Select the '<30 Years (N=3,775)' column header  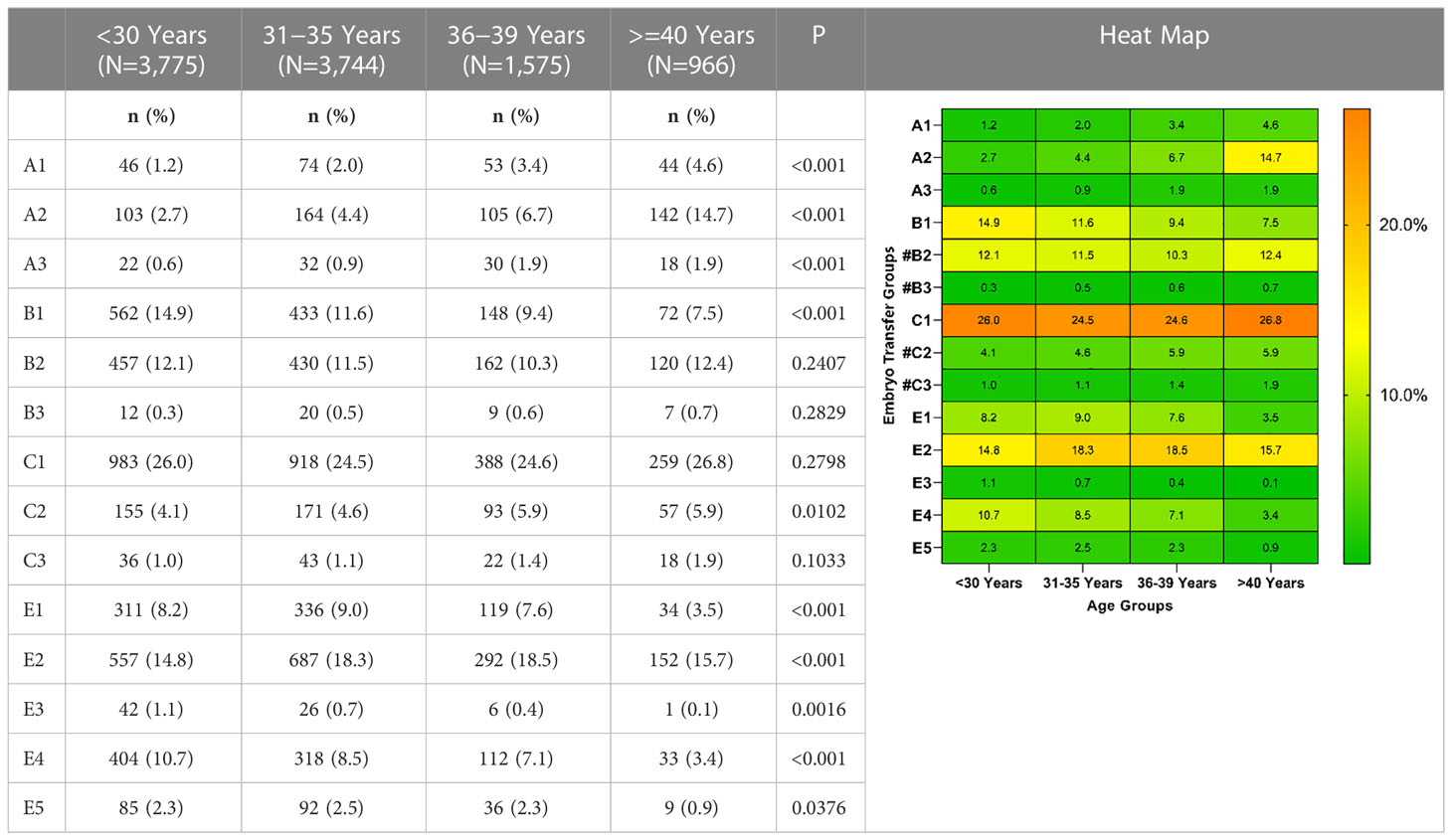[153, 50]
